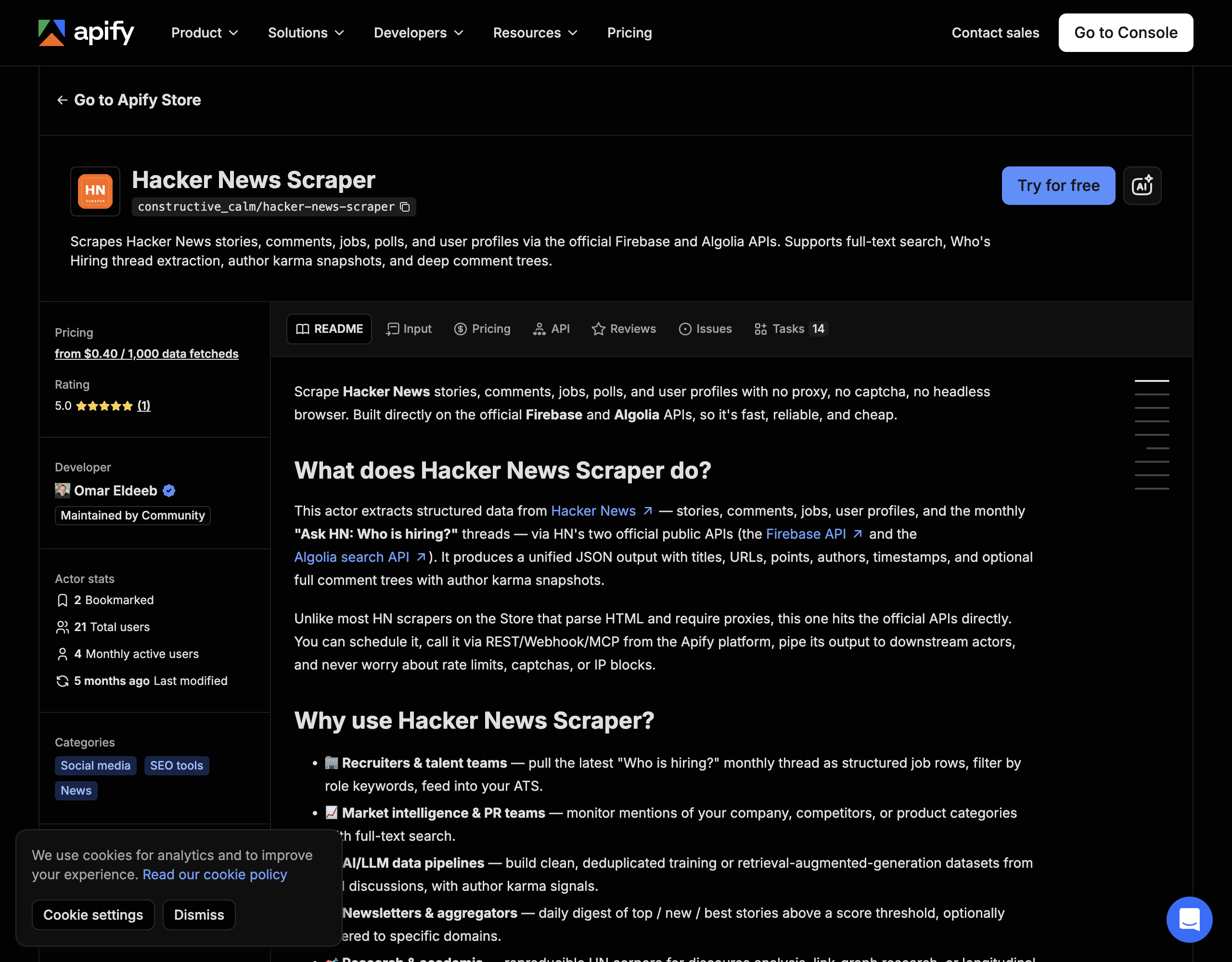Screen dimensions: 1232x962
Task: Open the Algolia search API link
Action: pos(351,557)
